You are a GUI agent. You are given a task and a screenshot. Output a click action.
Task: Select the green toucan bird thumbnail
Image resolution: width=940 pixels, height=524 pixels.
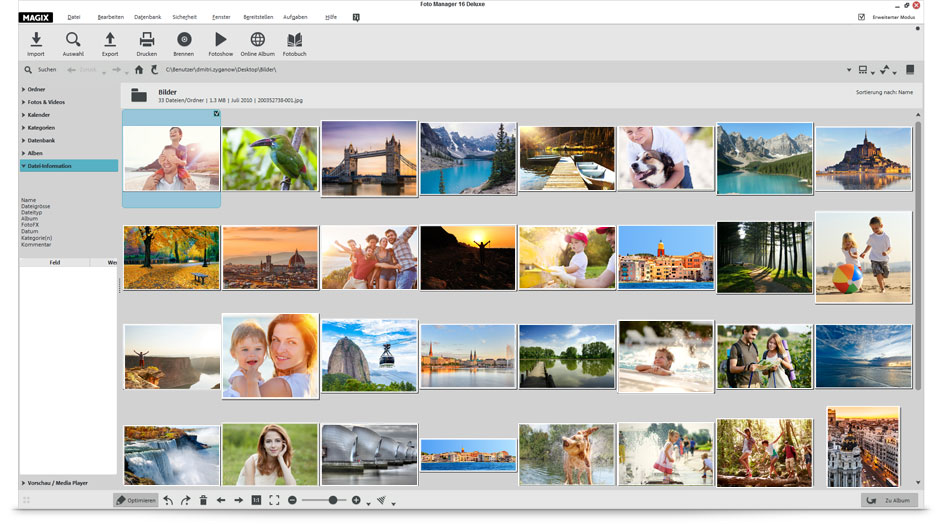[270, 159]
